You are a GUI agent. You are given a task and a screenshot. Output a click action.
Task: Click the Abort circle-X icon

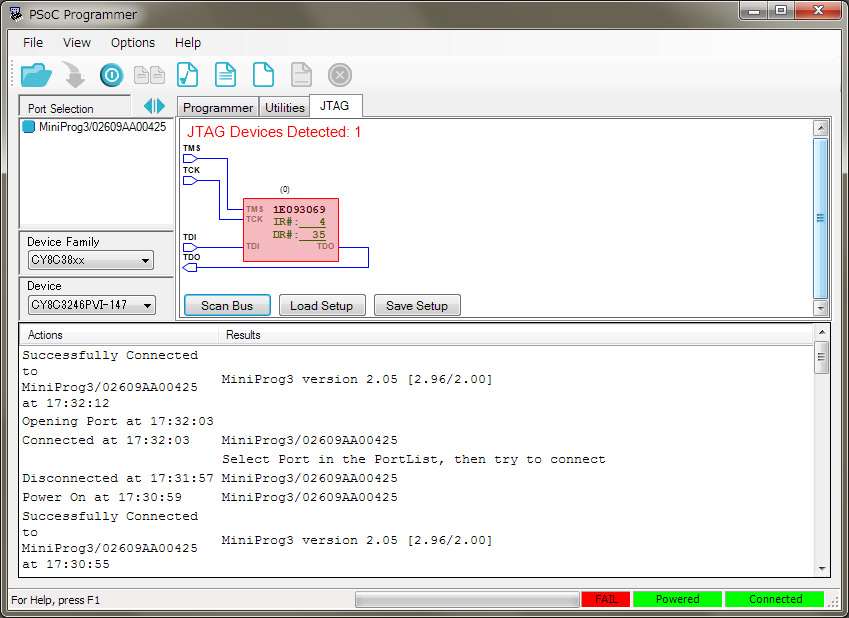[x=339, y=75]
